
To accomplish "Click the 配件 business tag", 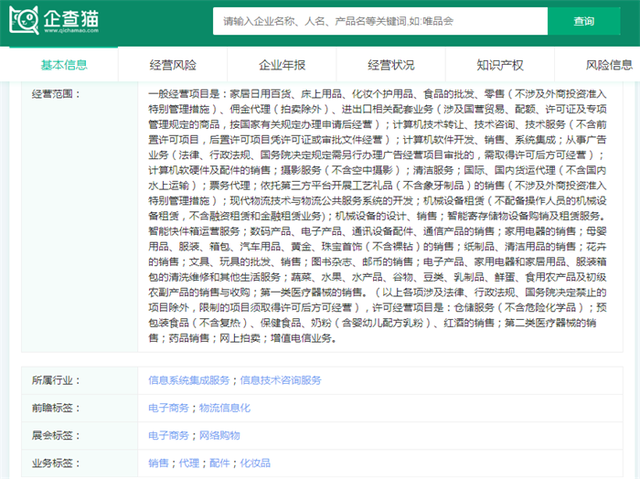I will coord(220,463).
